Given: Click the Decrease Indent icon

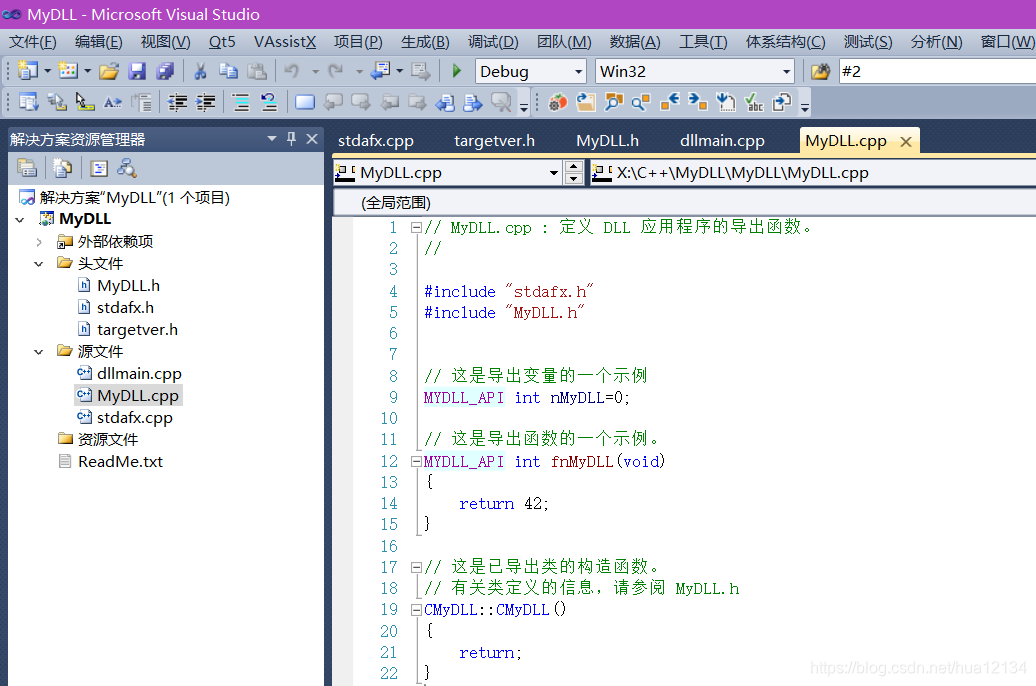Looking at the screenshot, I should click(x=177, y=102).
